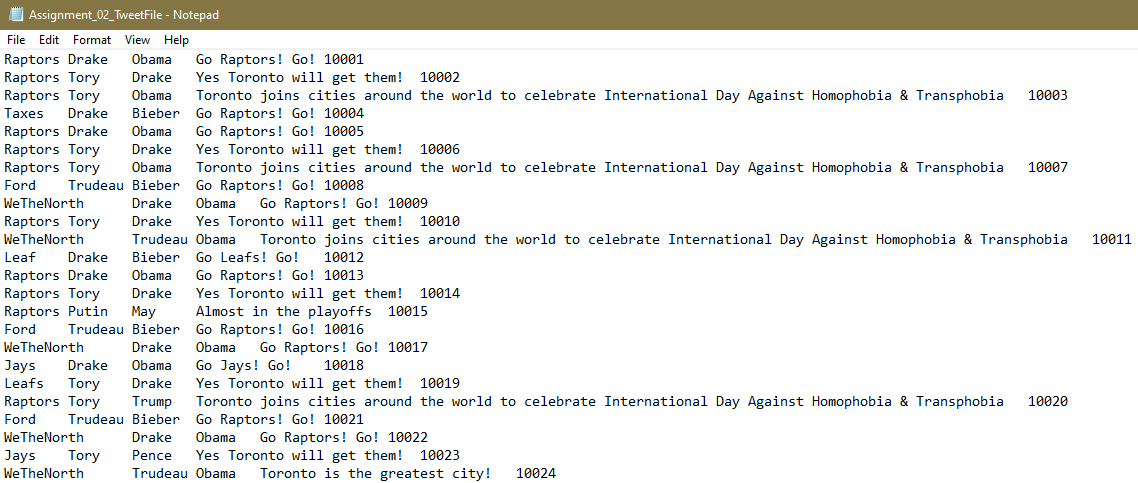Click the tweet ID 10022
The image size is (1138, 483).
tap(408, 437)
